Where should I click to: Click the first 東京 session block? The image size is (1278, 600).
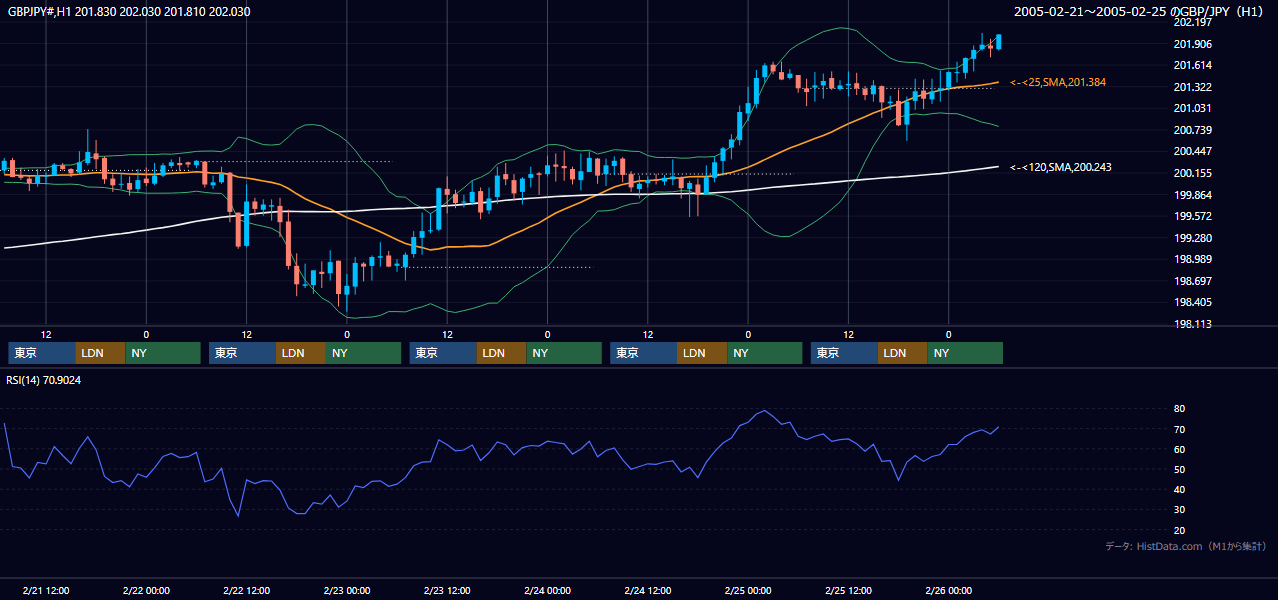click(42, 353)
